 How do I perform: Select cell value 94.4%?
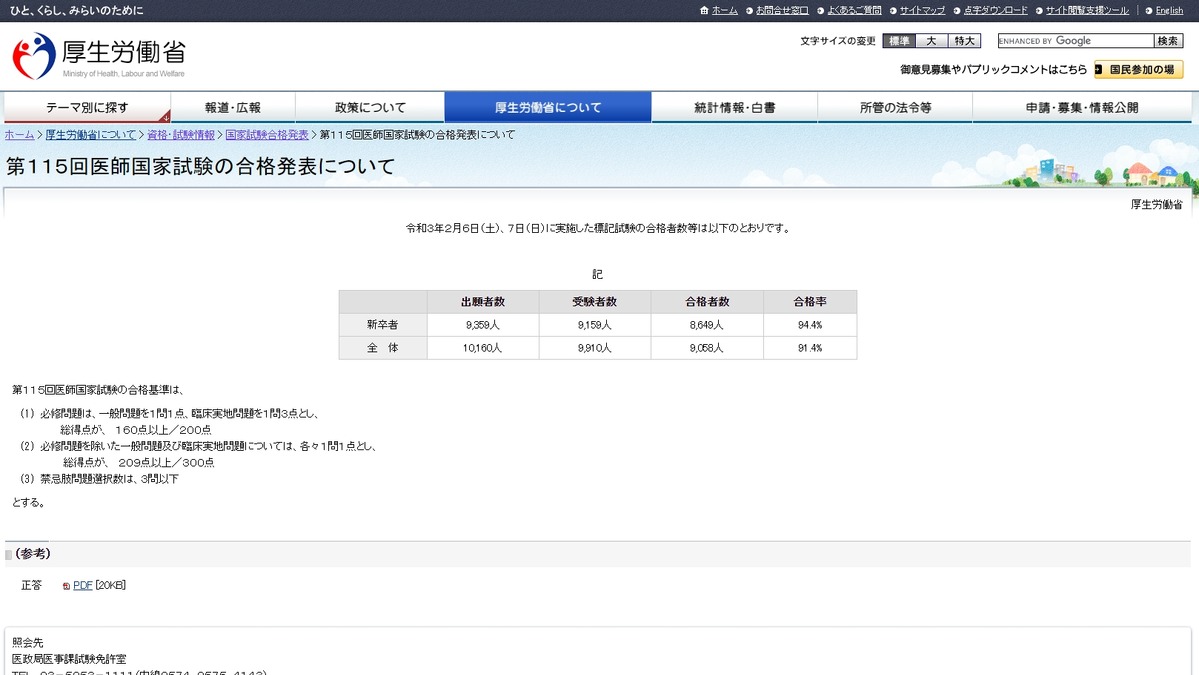[x=810, y=325]
